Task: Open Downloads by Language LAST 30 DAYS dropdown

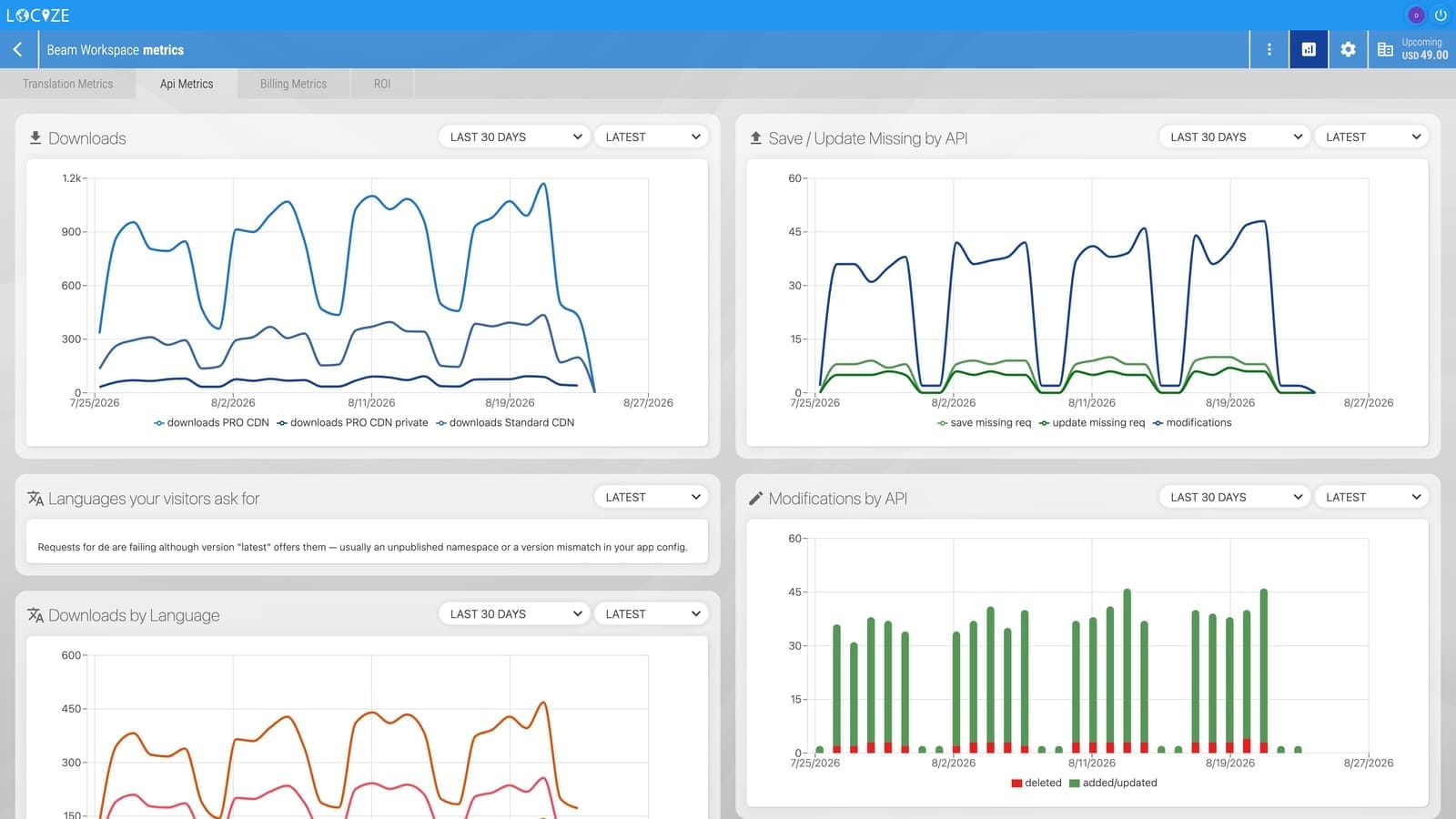Action: [514, 614]
